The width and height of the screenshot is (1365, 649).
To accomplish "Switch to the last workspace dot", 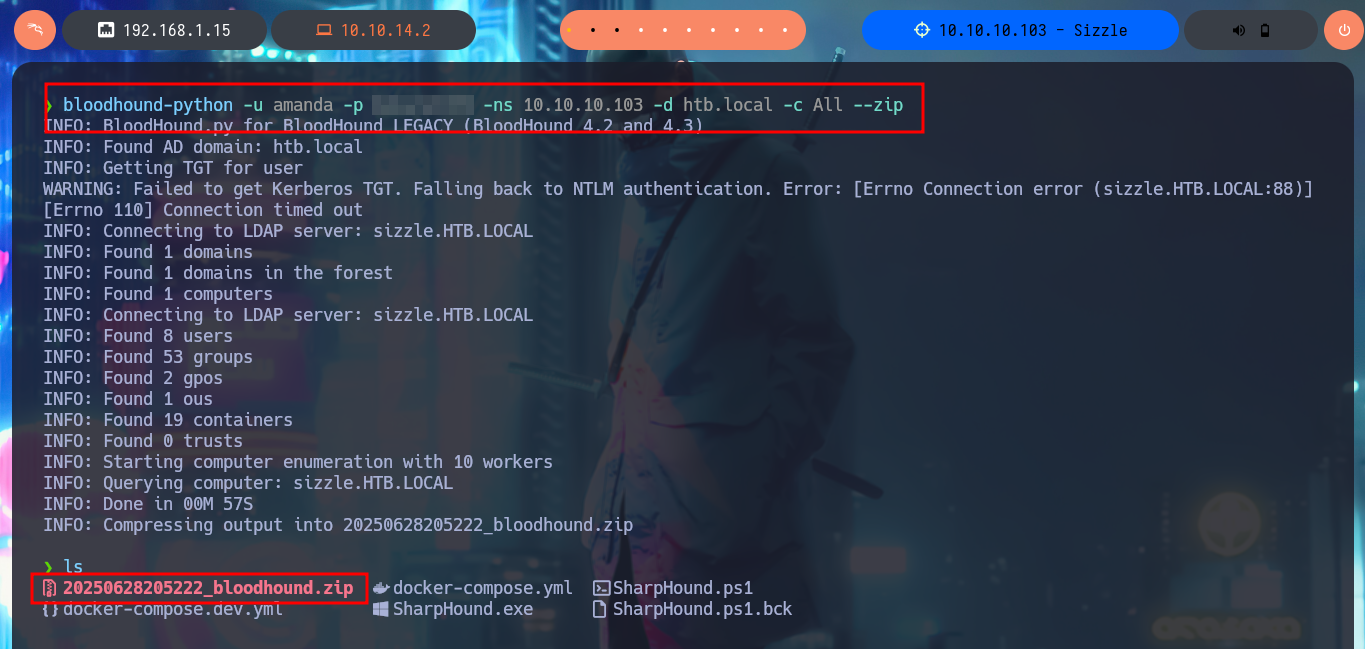I will 785,30.
